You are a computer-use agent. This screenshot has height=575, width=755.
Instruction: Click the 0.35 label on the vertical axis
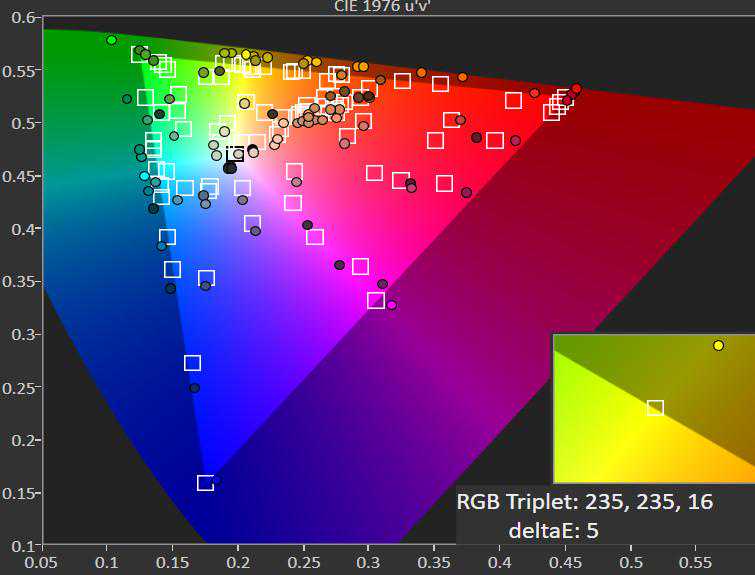pos(22,282)
